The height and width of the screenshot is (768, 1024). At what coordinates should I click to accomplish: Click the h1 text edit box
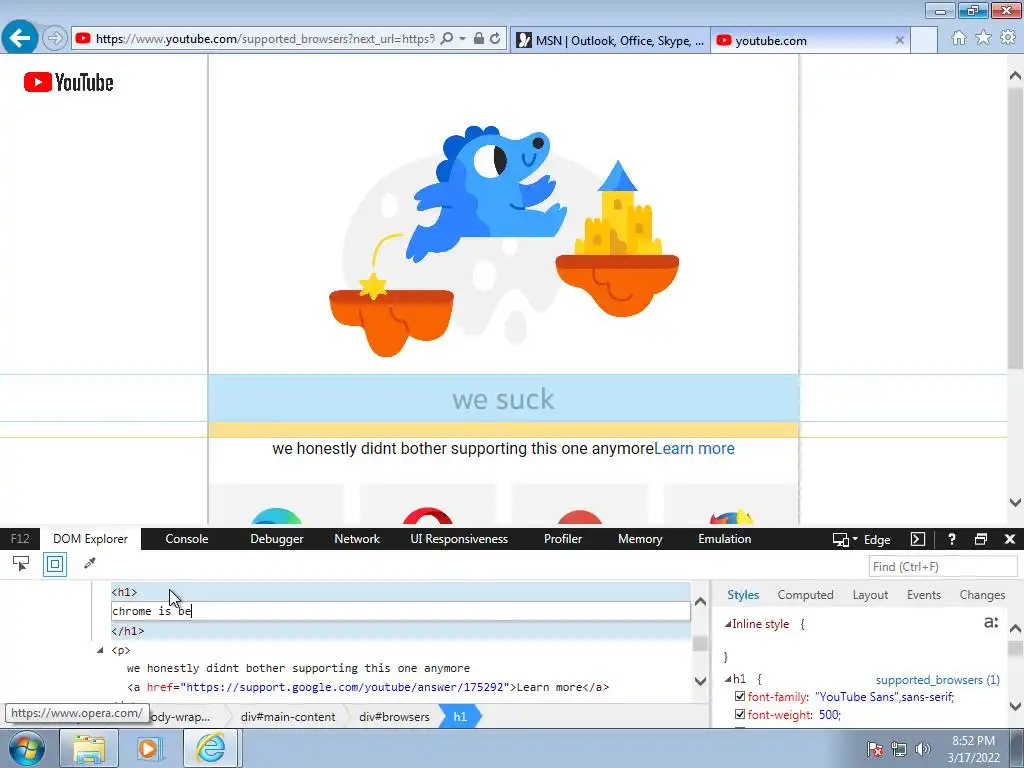(x=400, y=611)
